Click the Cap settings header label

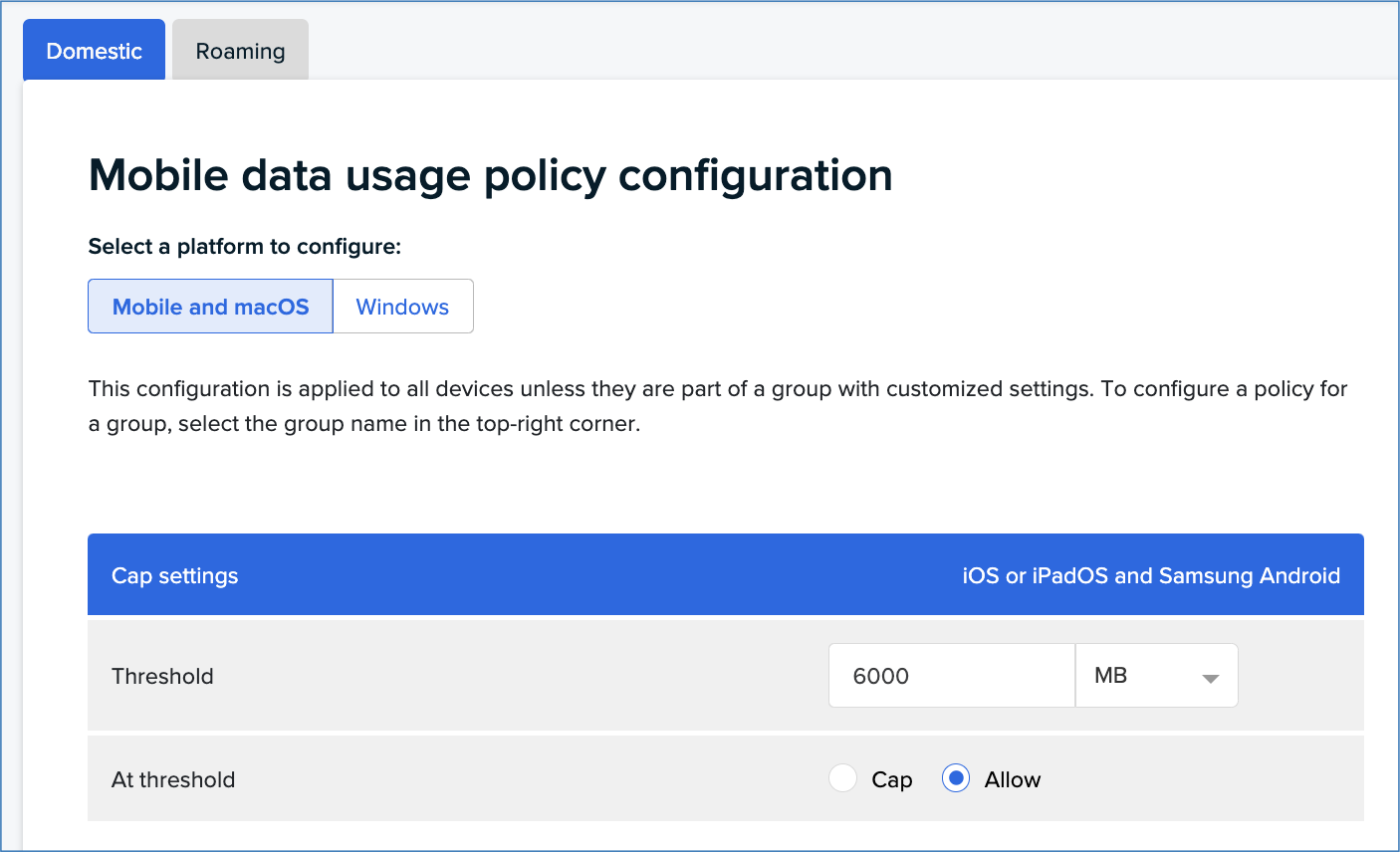[x=175, y=575]
